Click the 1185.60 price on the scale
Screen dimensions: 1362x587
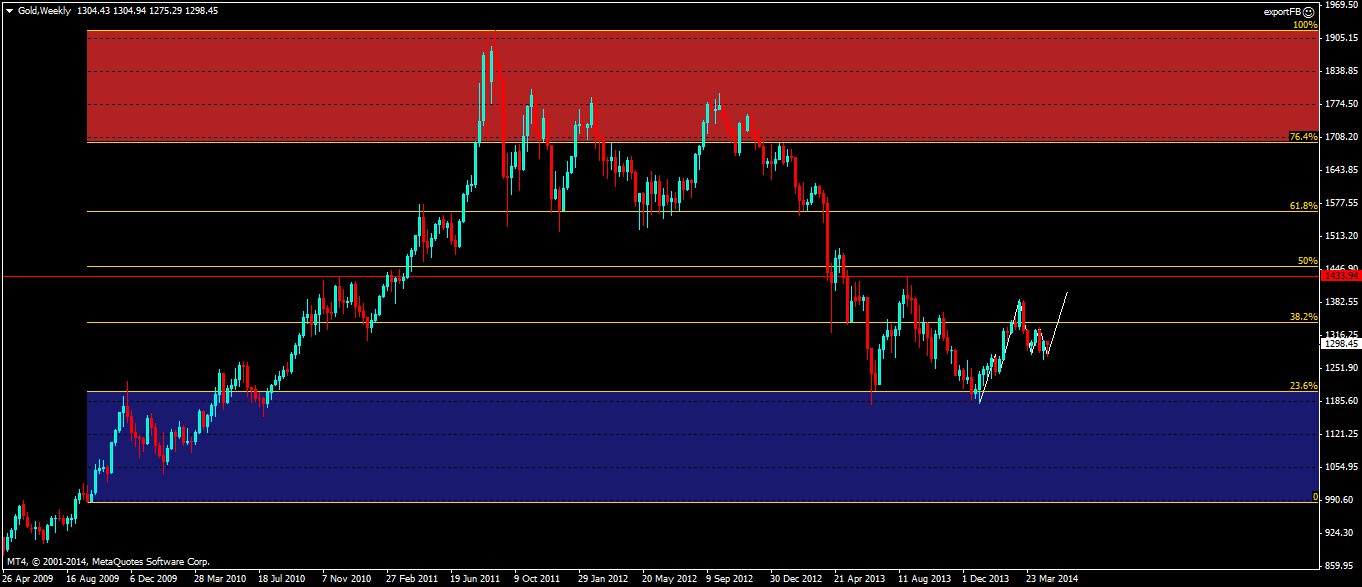pyautogui.click(x=1340, y=401)
